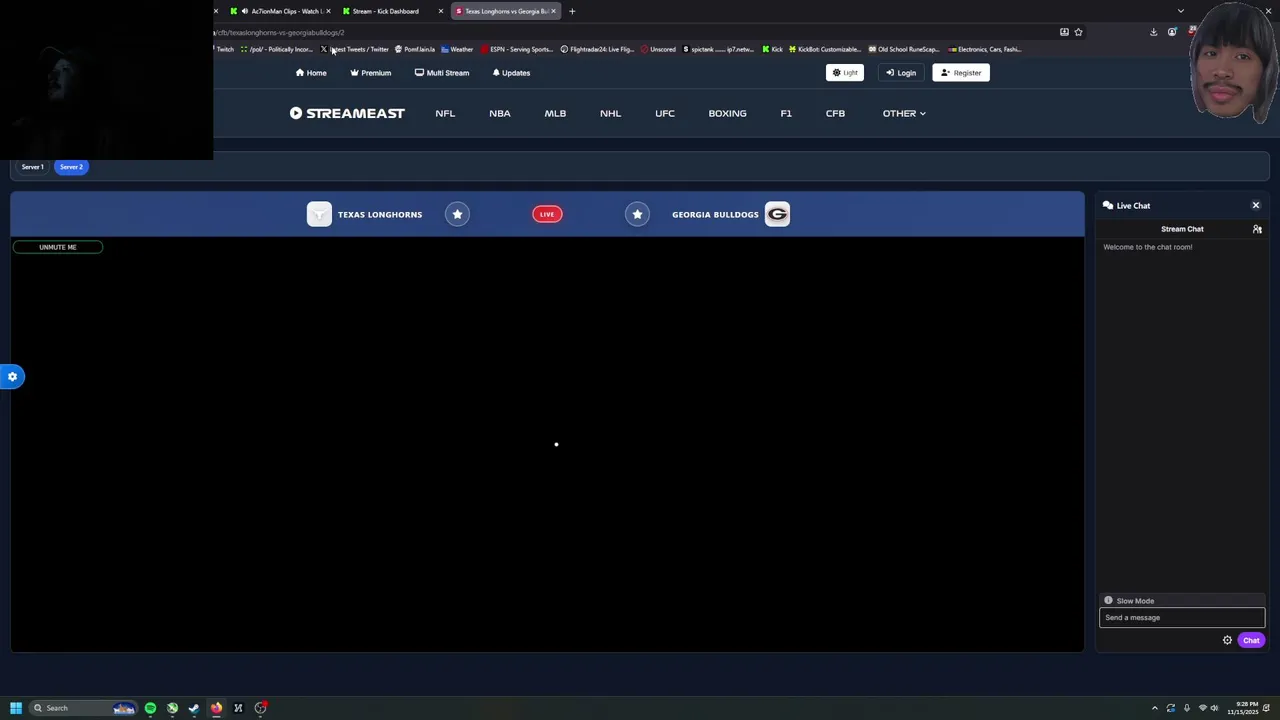Open browser downloads icon
Viewport: 1280px width, 720px height.
tap(1154, 32)
